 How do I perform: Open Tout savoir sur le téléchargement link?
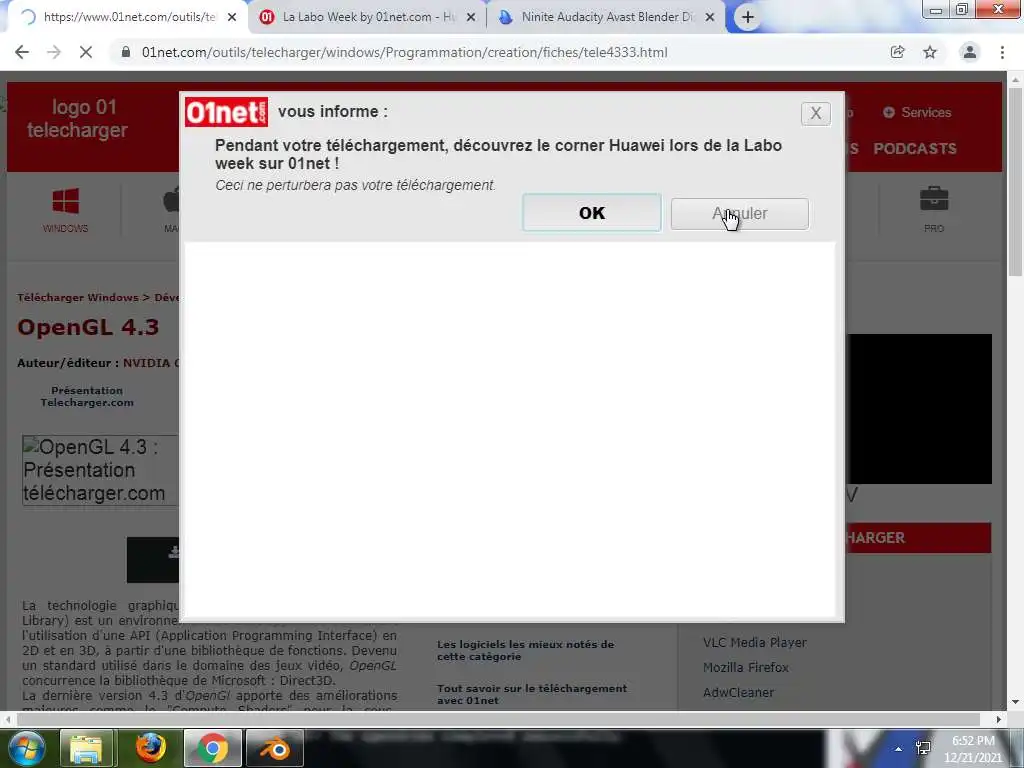click(532, 694)
